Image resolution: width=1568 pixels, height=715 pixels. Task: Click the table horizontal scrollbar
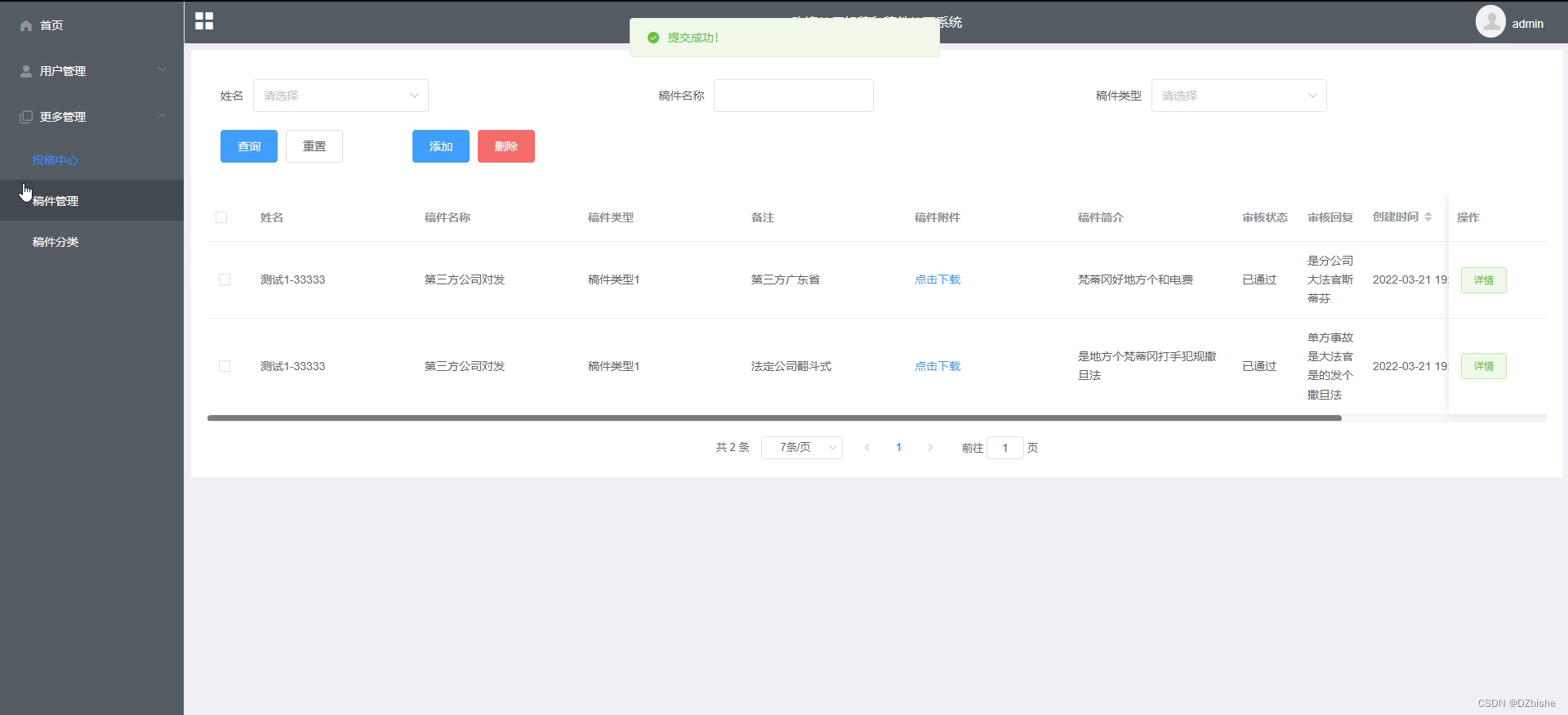point(774,418)
